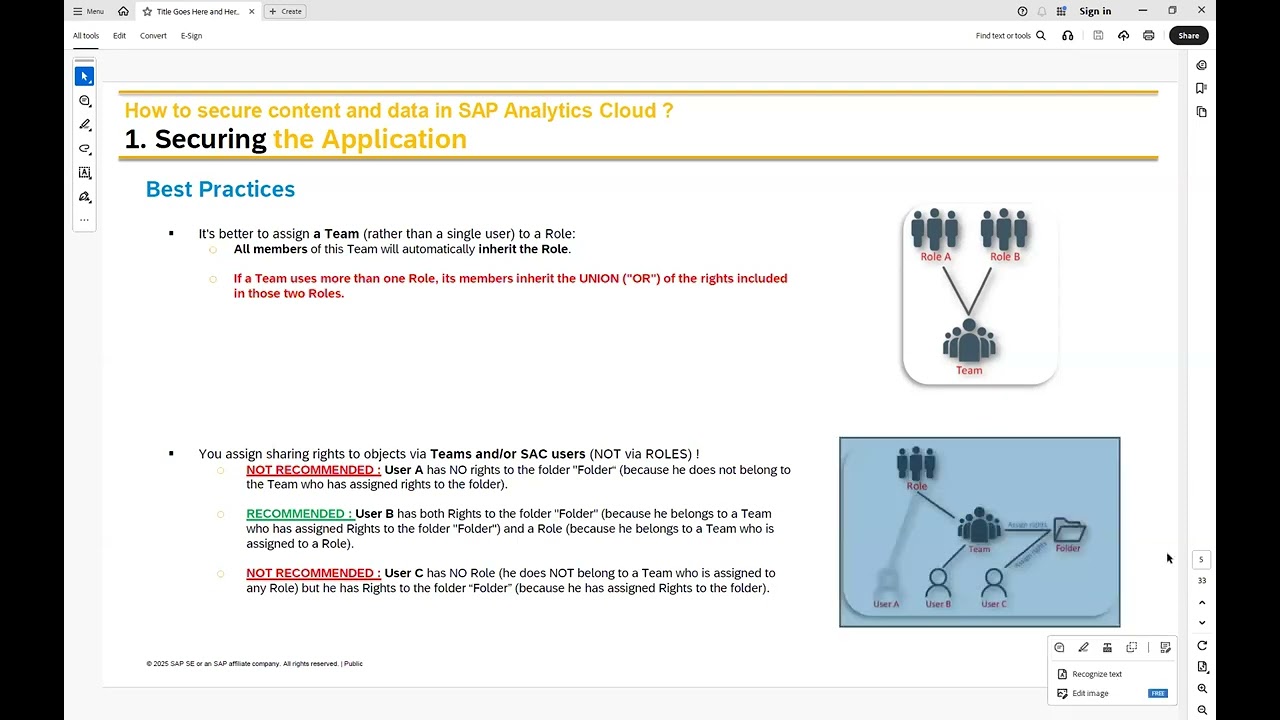Click the Share button
Viewport: 1280px width, 720px height.
(1188, 35)
